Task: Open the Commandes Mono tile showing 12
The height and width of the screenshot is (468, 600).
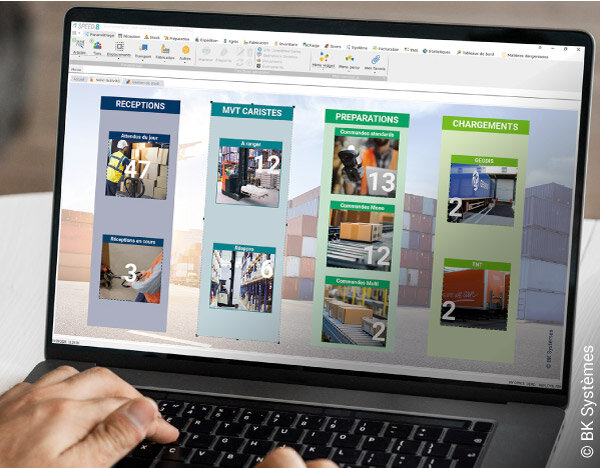Action: click(x=360, y=236)
